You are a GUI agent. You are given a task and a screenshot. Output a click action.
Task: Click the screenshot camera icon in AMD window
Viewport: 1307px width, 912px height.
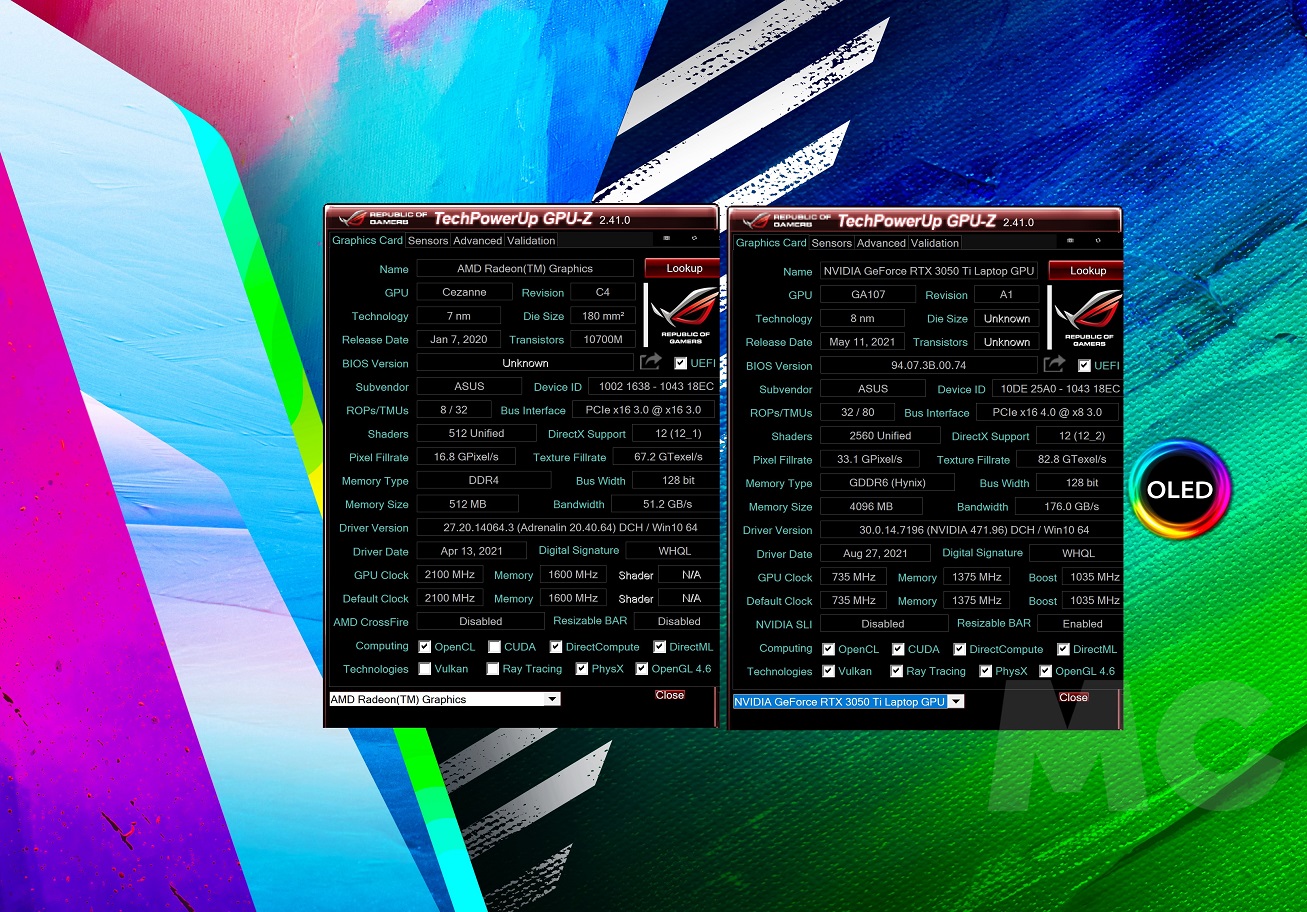pyautogui.click(x=667, y=240)
